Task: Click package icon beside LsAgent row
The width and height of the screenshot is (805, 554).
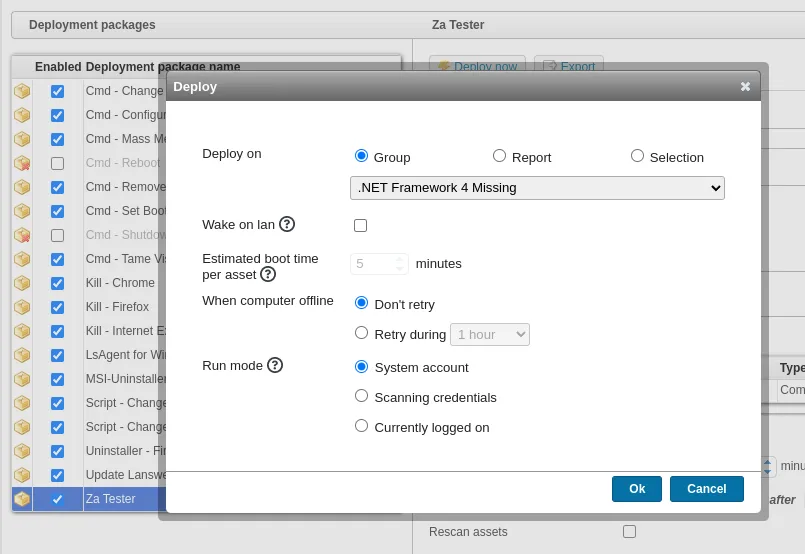Action: (x=22, y=355)
